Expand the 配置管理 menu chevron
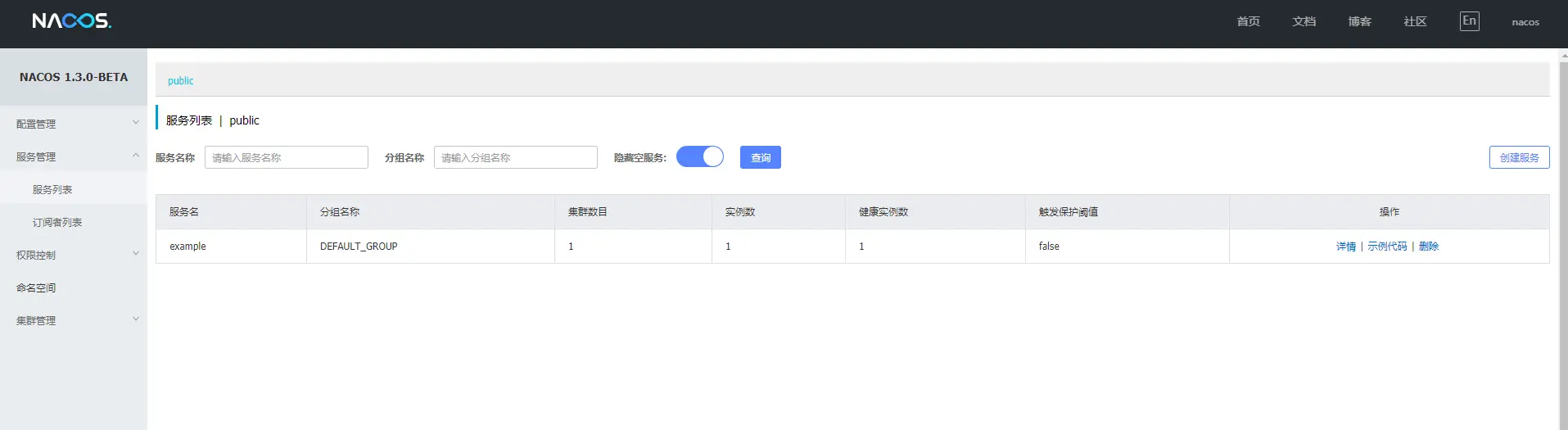1568x430 pixels. tap(136, 123)
